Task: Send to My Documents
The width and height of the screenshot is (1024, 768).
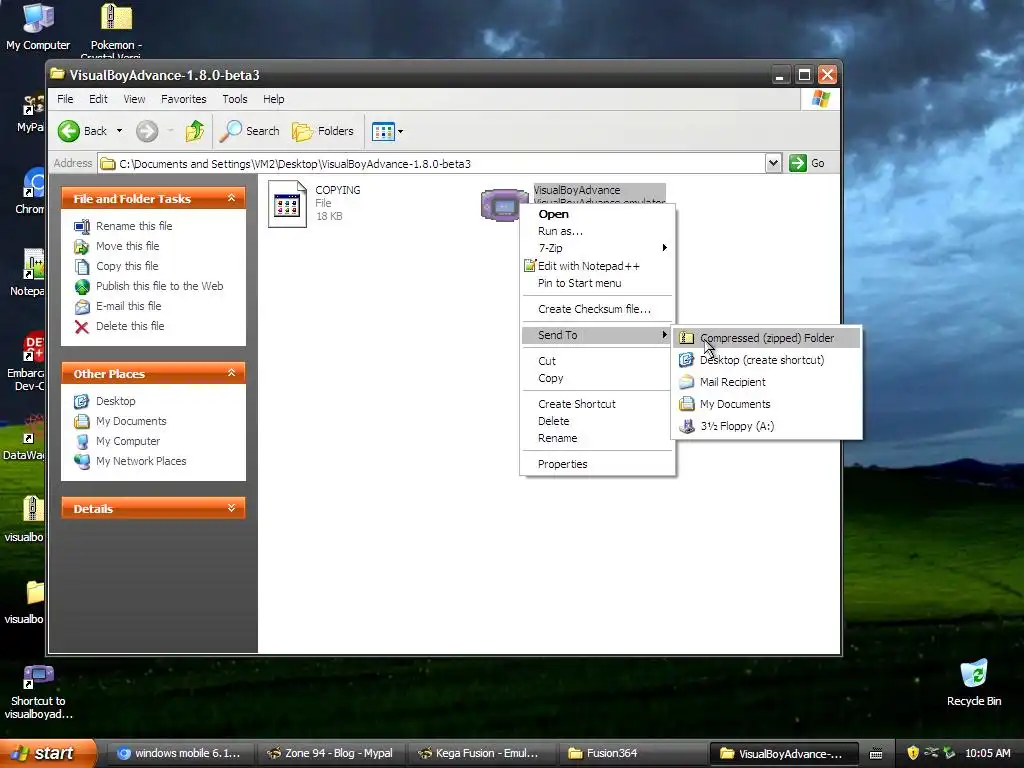Action: 767,404
